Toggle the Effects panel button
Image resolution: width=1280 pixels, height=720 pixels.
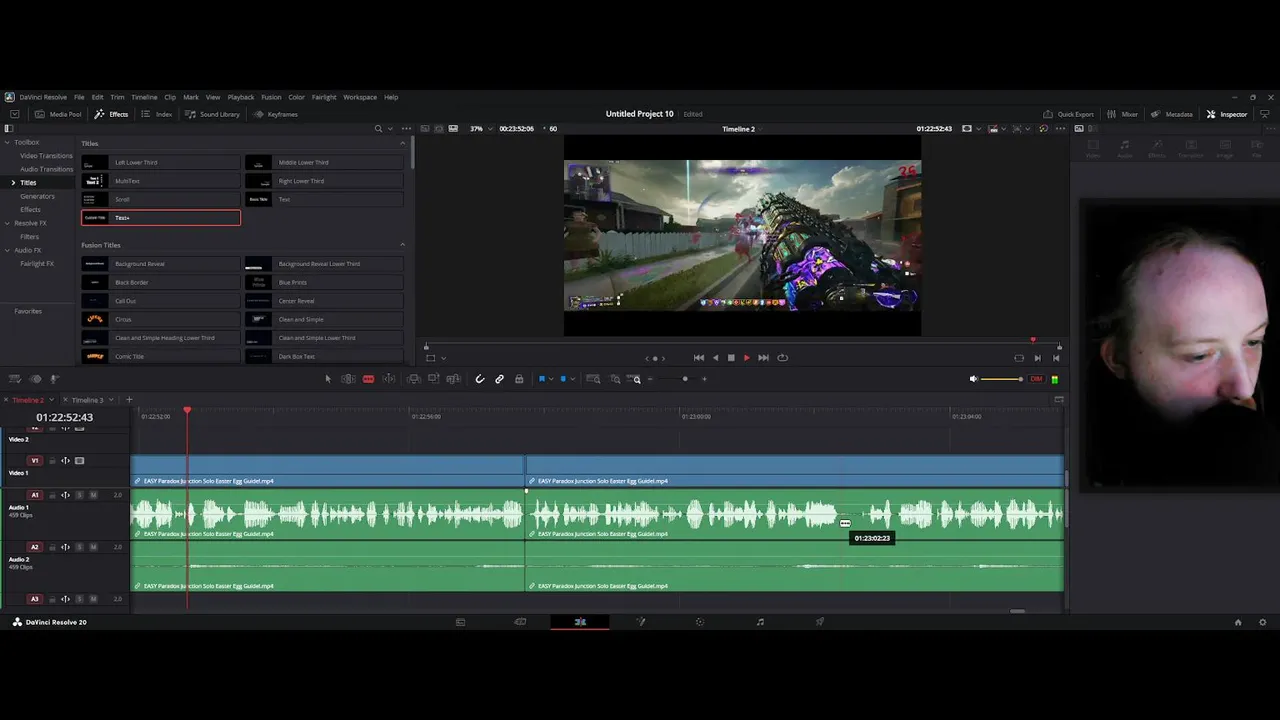click(x=111, y=114)
